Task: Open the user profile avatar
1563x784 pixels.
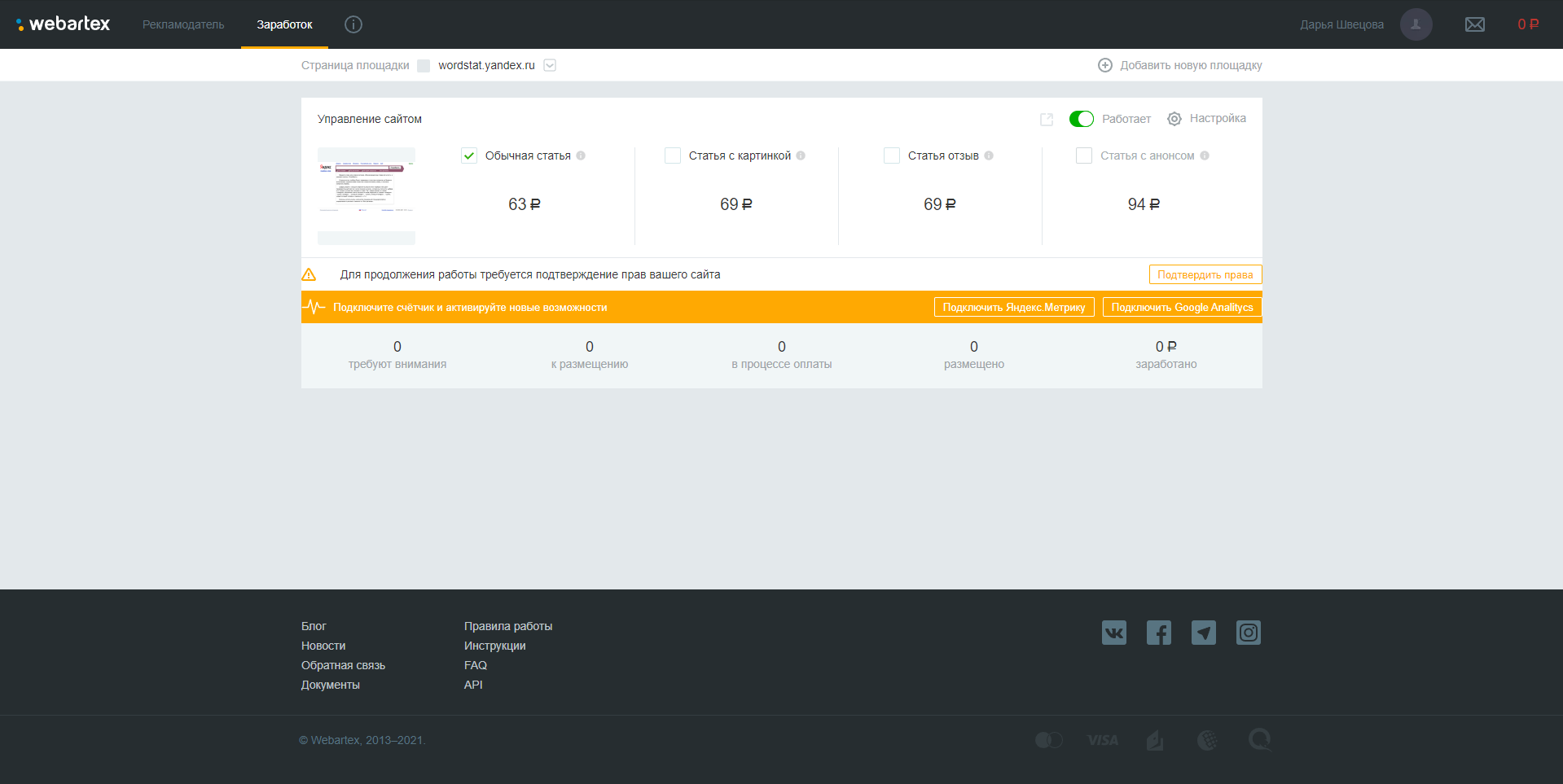Action: coord(1416,24)
